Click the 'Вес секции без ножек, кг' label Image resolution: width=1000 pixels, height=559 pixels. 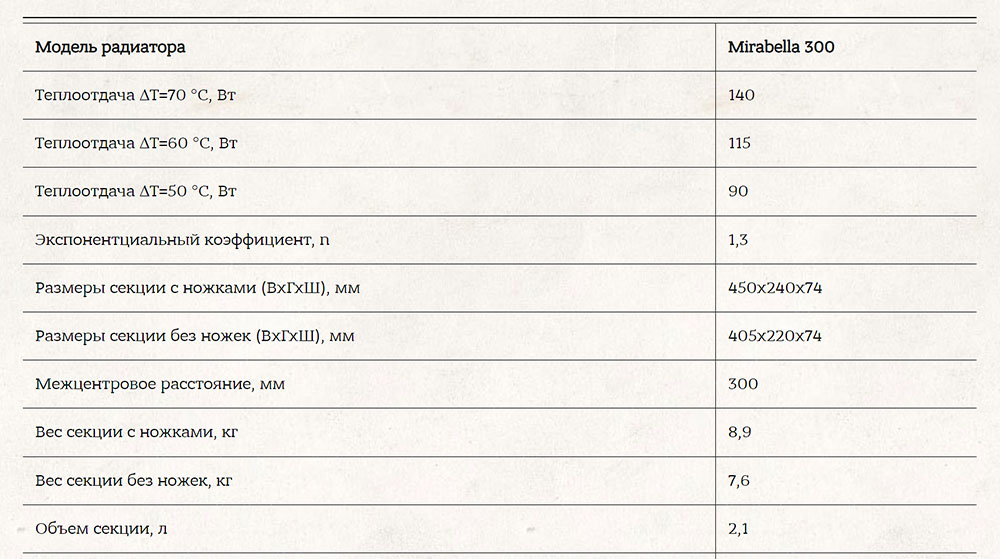click(x=134, y=481)
